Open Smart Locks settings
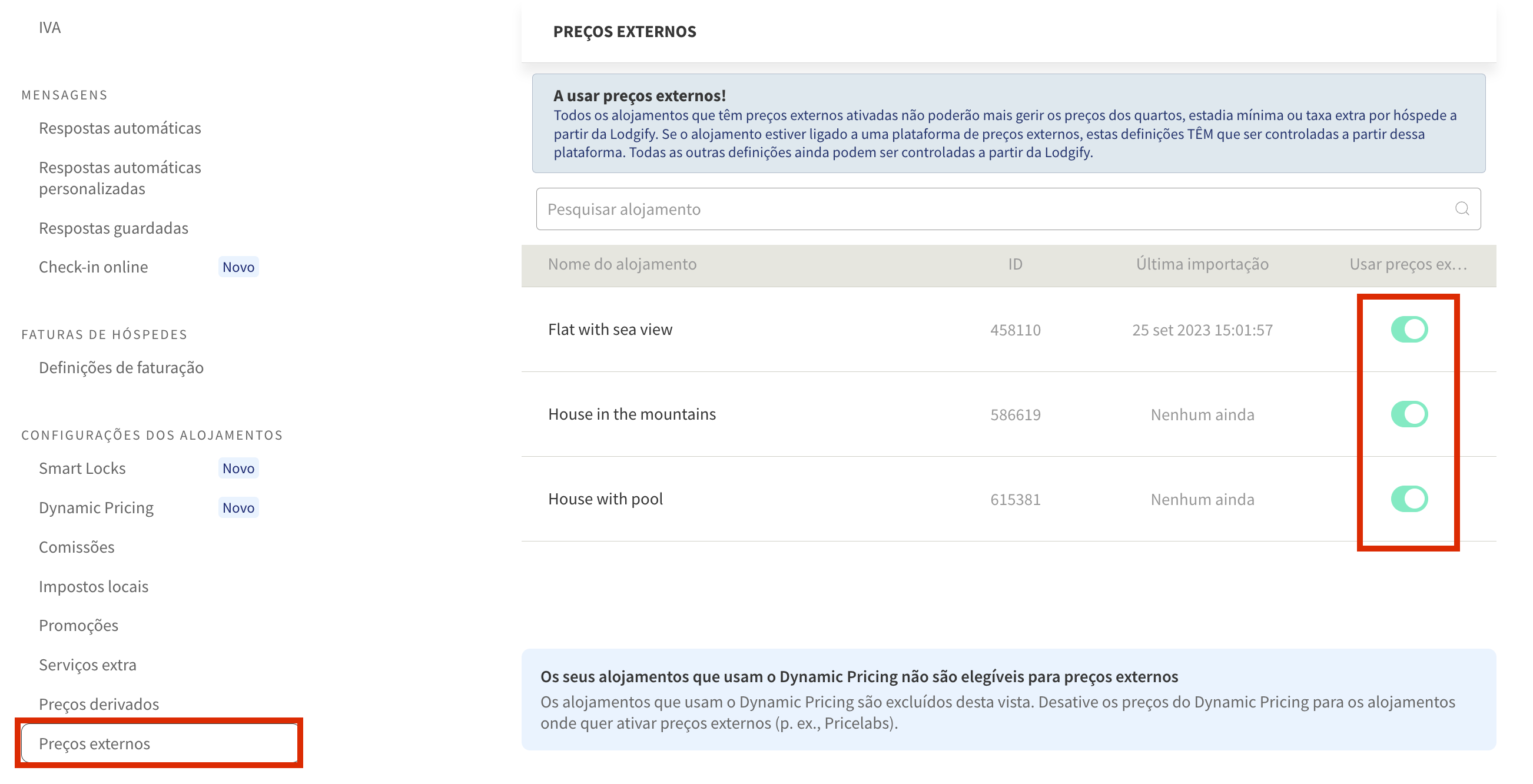Image resolution: width=1533 pixels, height=784 pixels. click(82, 468)
